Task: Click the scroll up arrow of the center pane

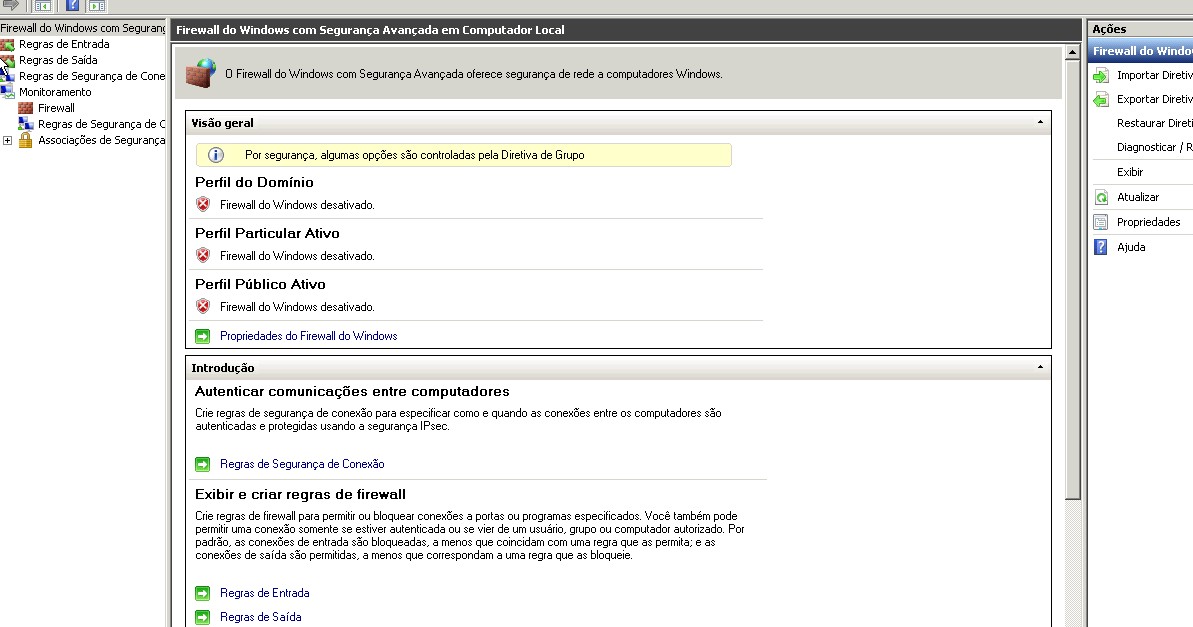Action: [x=1072, y=53]
